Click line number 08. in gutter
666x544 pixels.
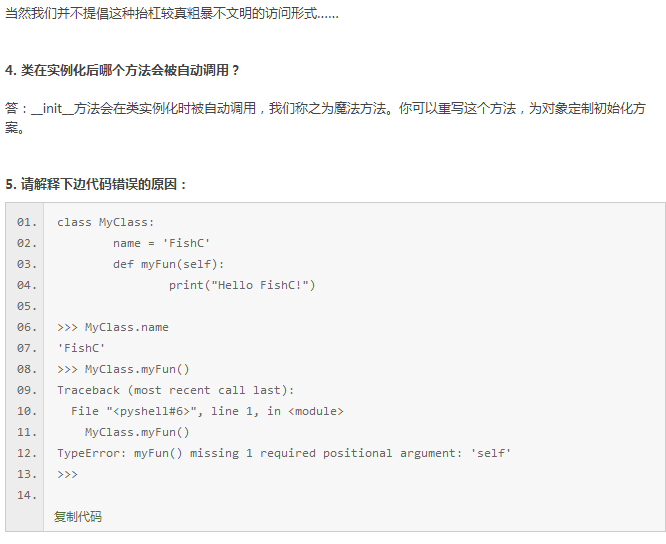(27, 369)
